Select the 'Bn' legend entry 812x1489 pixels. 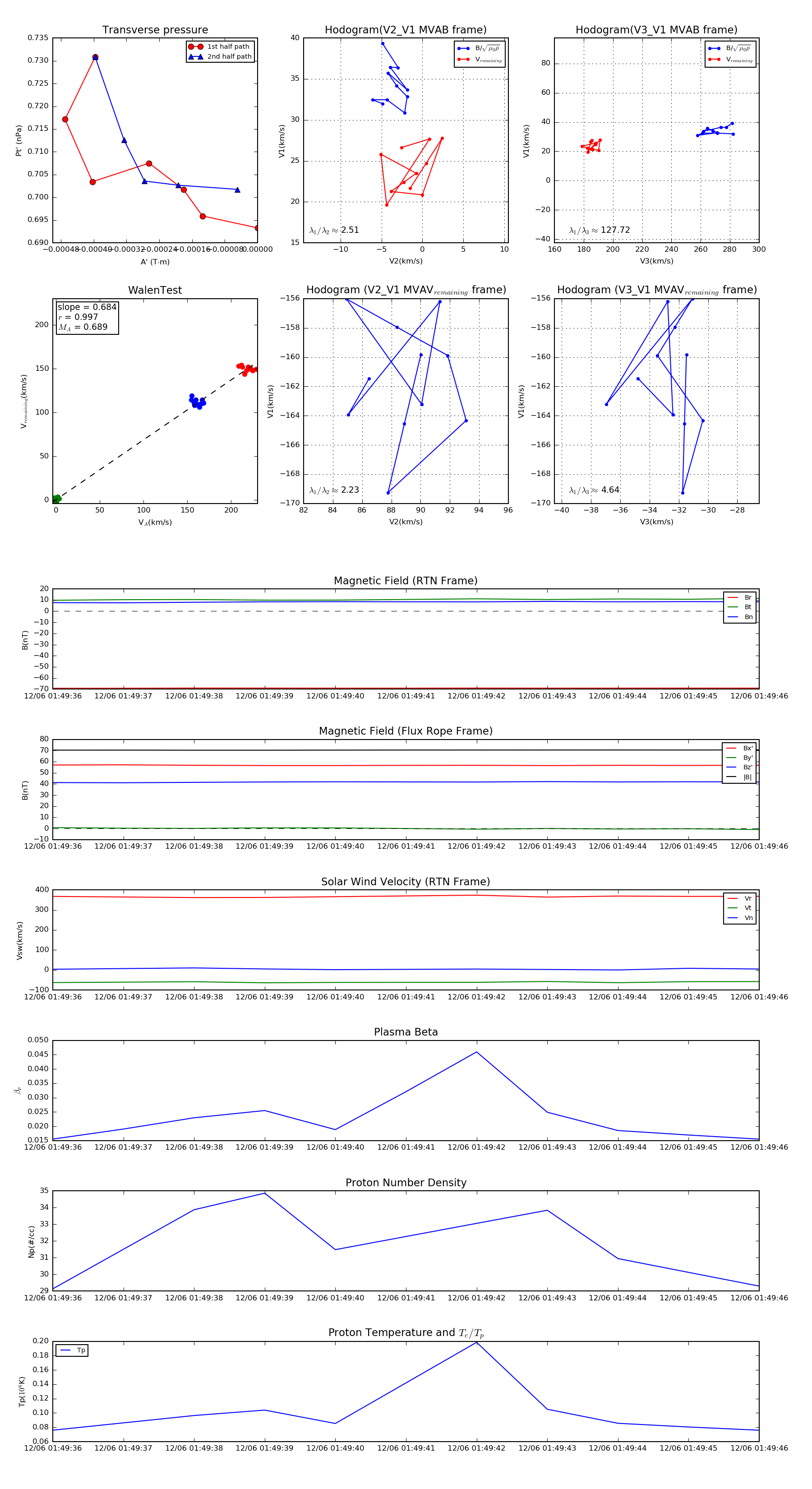(x=740, y=617)
